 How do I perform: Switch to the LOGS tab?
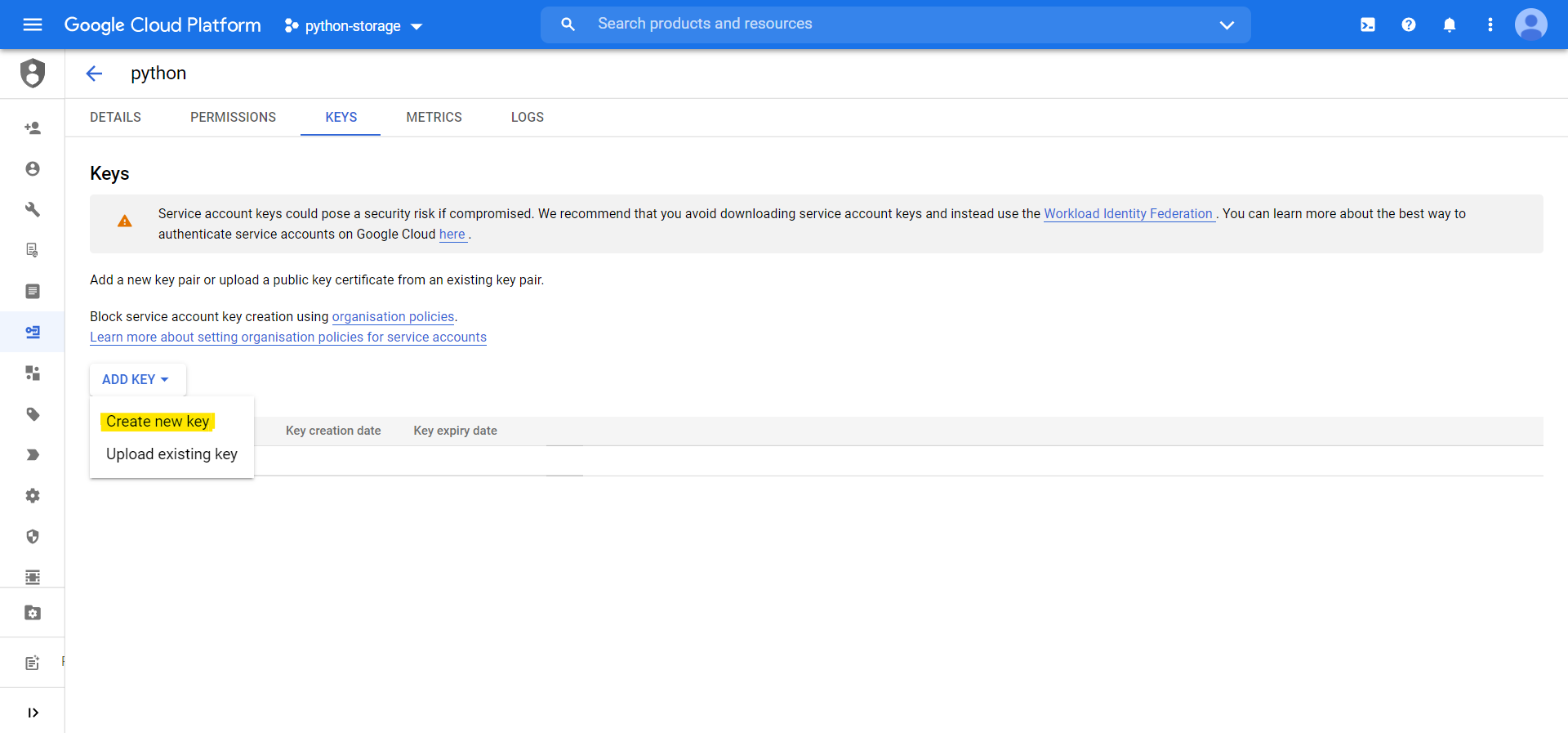coord(527,117)
